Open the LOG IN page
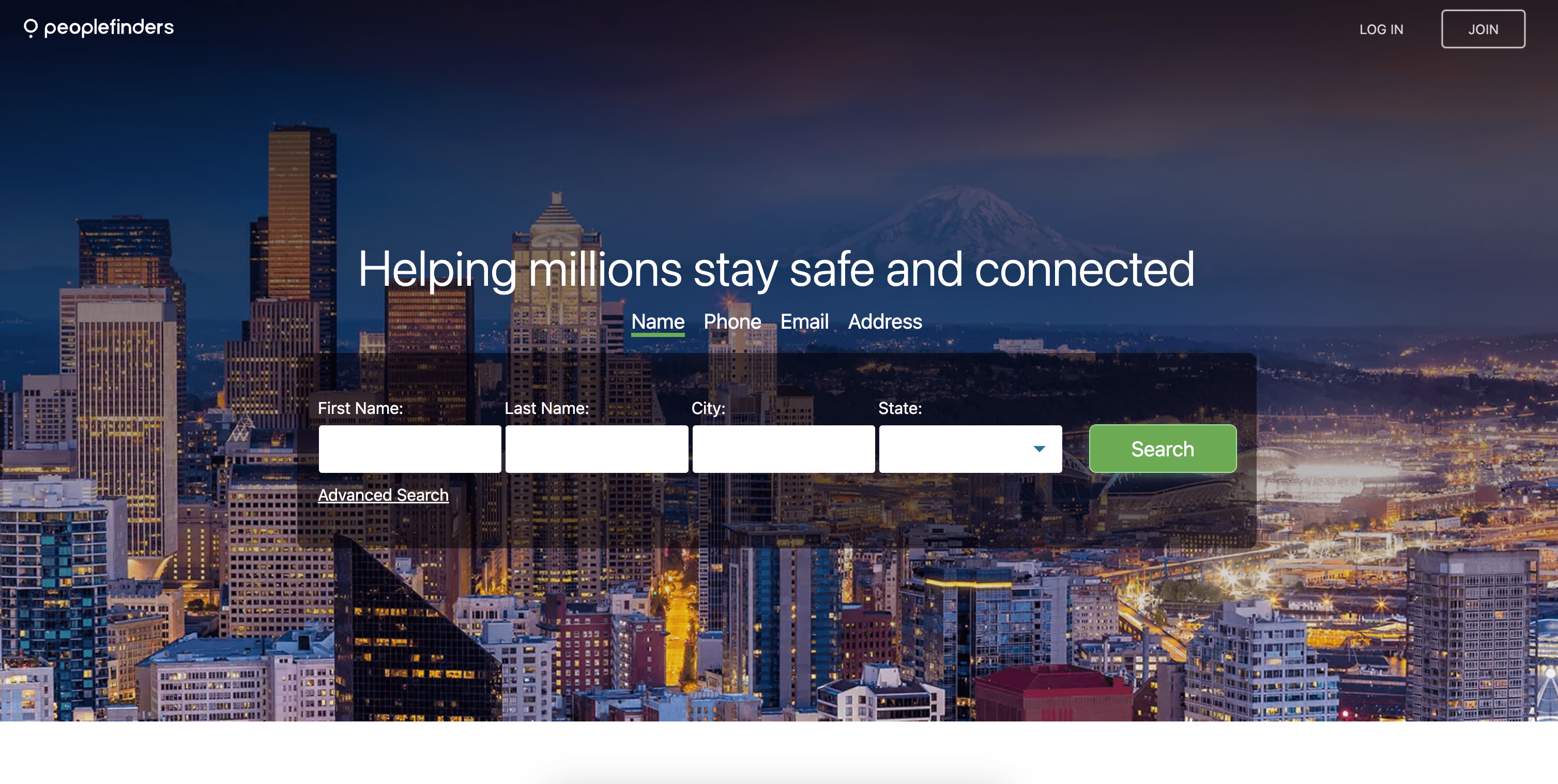Image resolution: width=1558 pixels, height=784 pixels. tap(1381, 29)
